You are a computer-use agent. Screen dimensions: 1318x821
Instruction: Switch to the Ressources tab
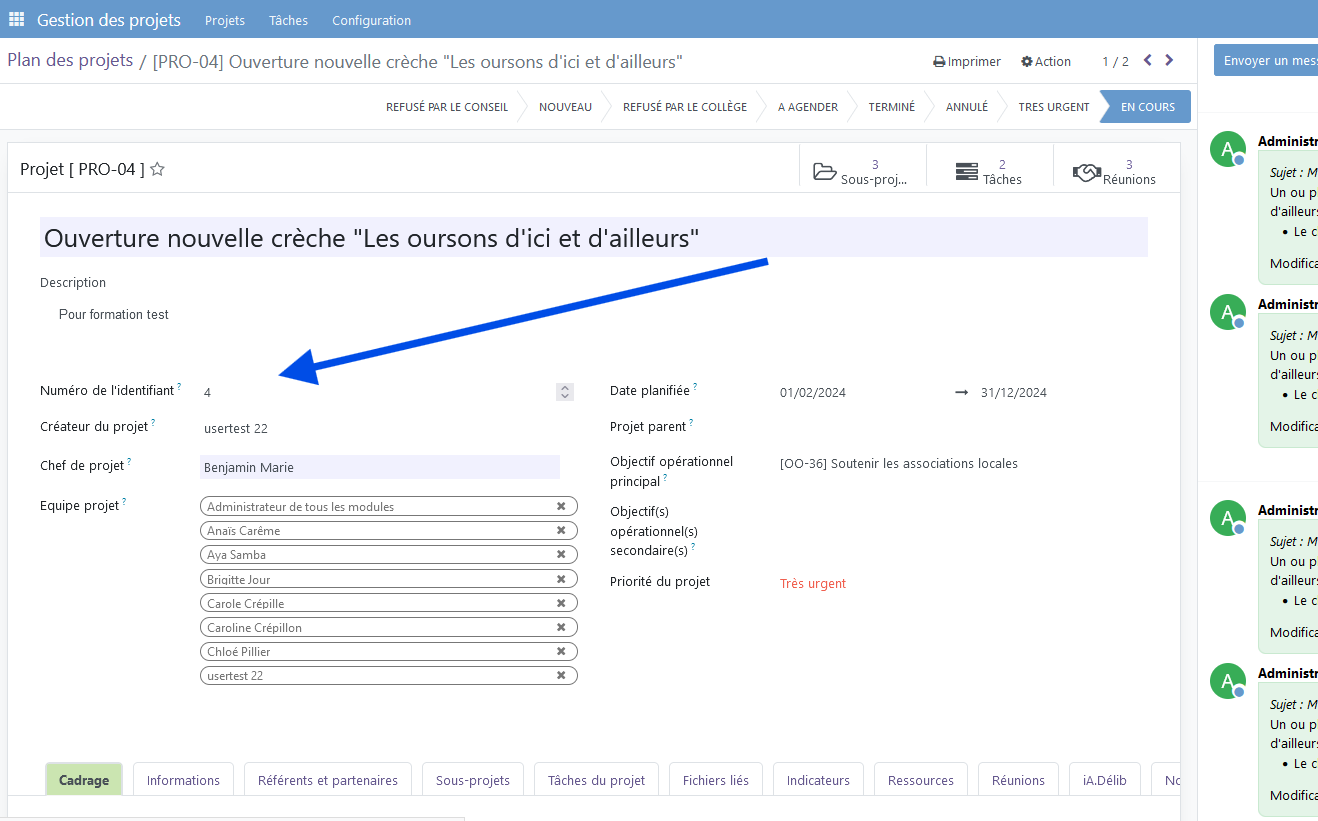921,780
